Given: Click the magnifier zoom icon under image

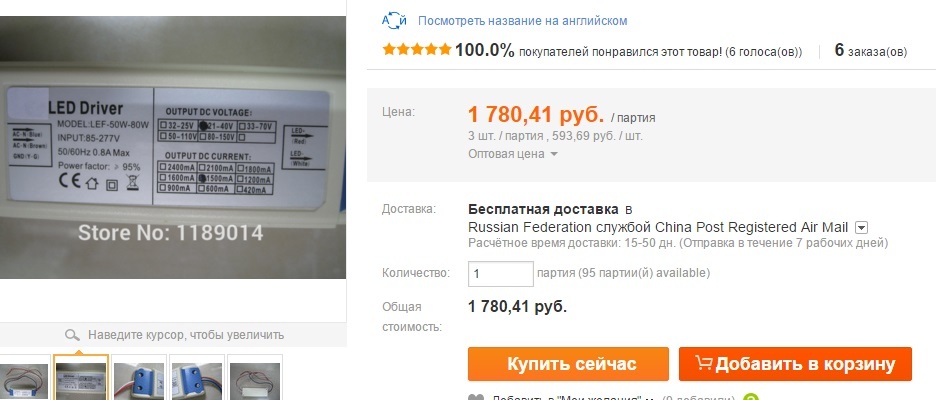Looking at the screenshot, I should coord(72,335).
